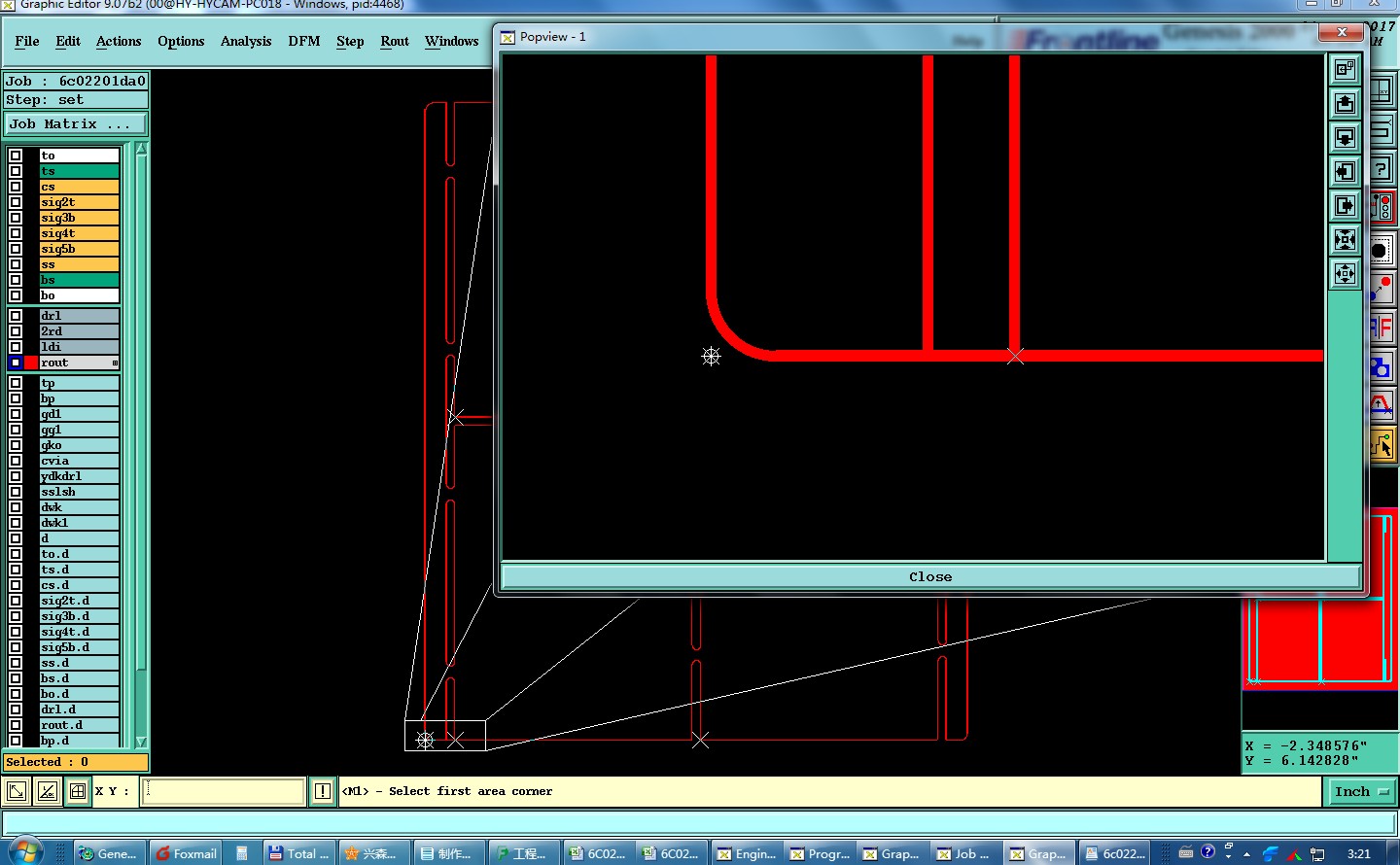1400x865 pixels.
Task: Click the diagonal arrow coordinate icon
Action: pyautogui.click(x=17, y=791)
